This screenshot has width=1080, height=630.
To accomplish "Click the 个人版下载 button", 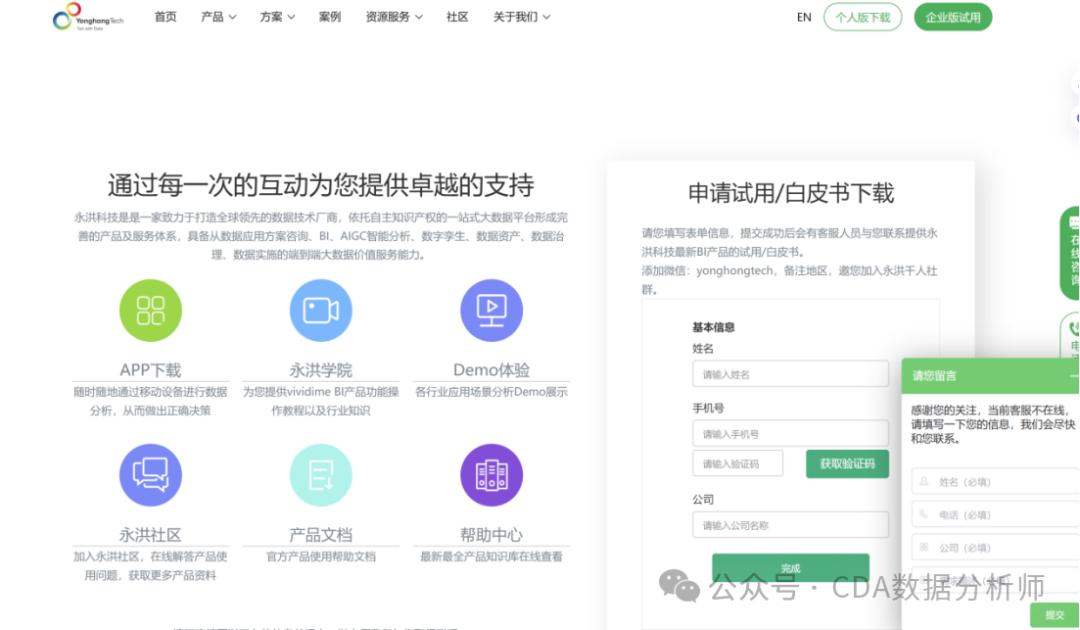I will (x=862, y=17).
